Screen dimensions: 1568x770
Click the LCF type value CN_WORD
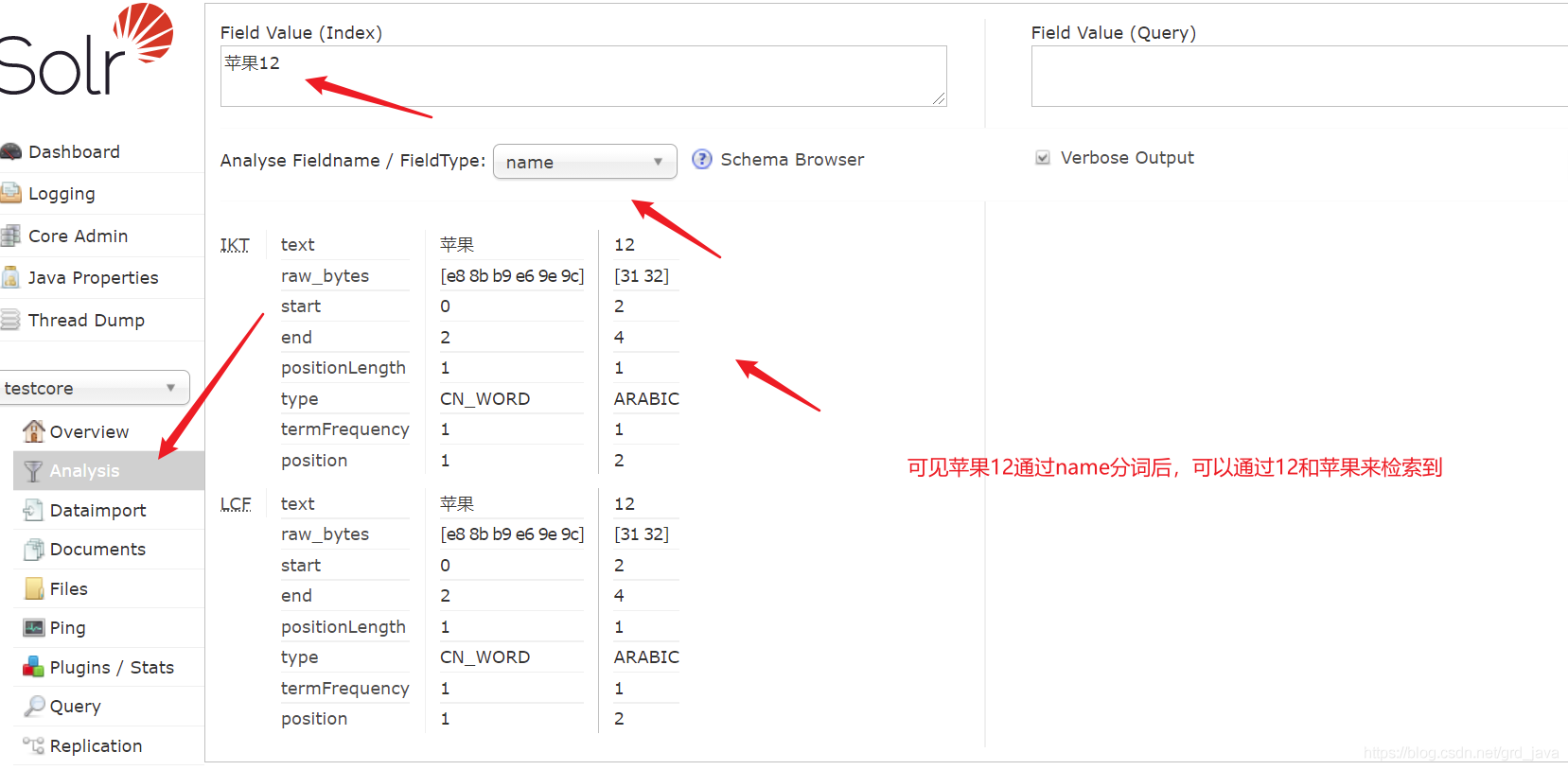coord(484,657)
